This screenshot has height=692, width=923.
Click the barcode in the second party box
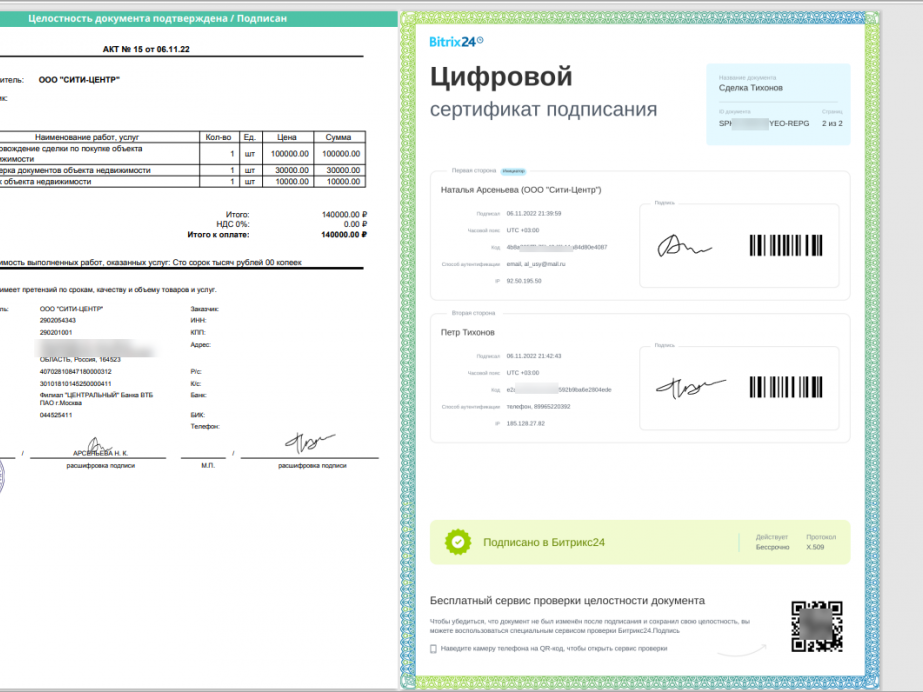786,387
